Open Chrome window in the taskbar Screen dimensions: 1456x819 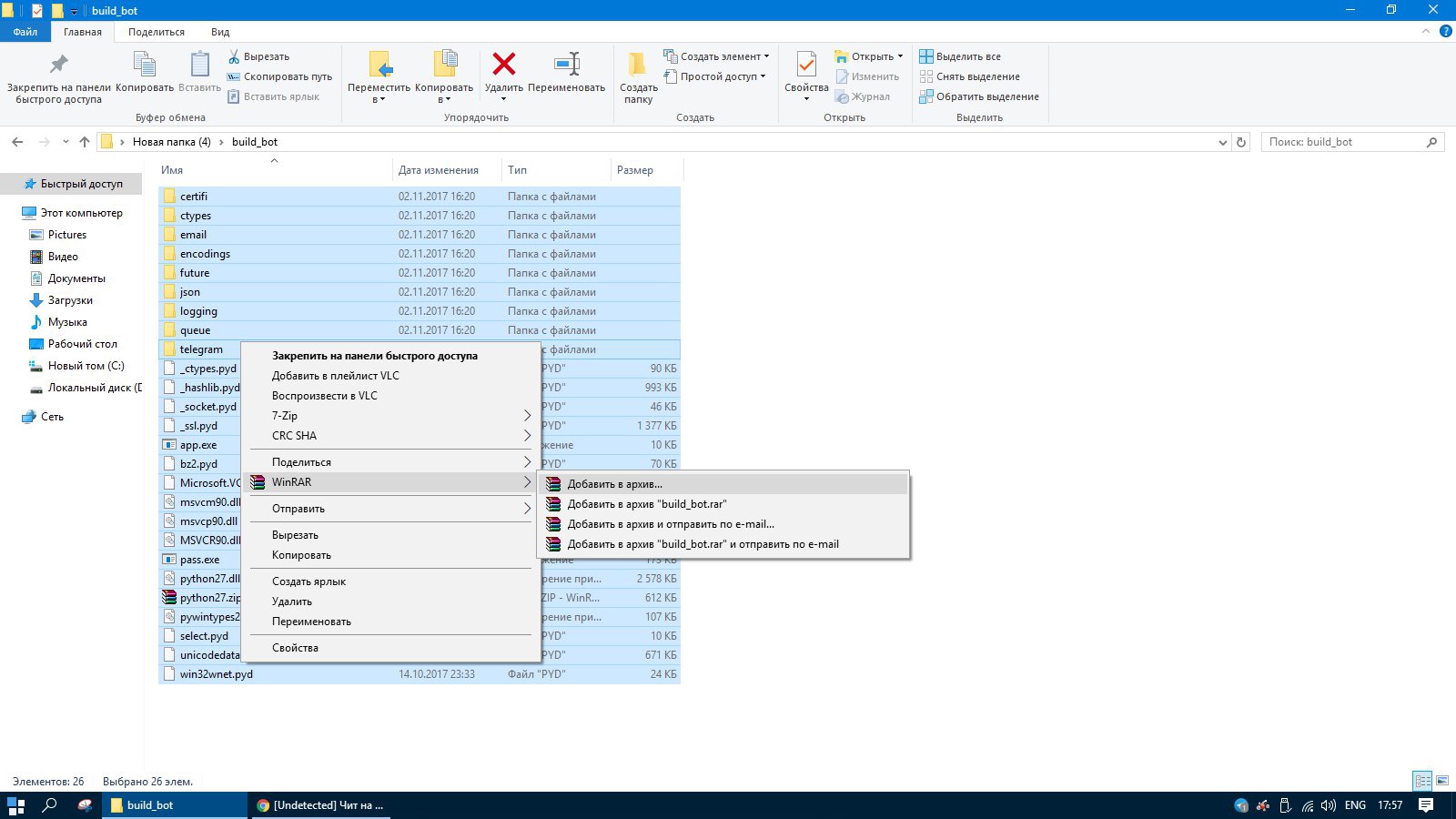tap(319, 805)
